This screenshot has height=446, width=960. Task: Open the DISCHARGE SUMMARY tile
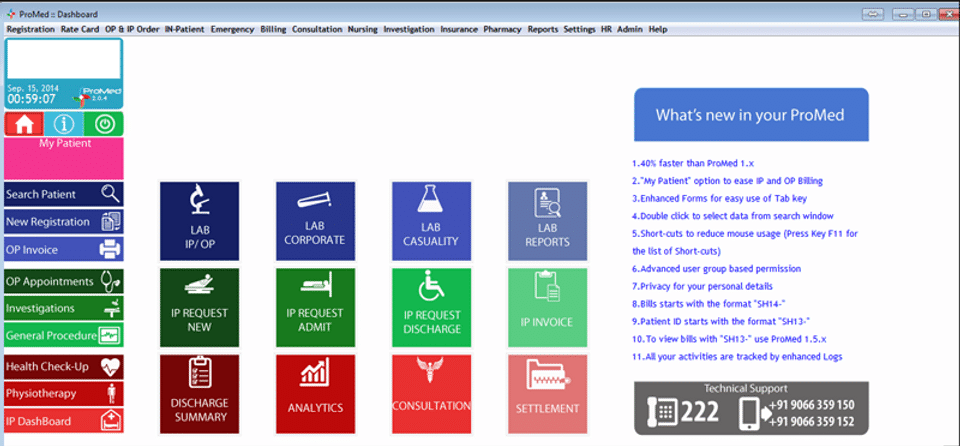click(x=200, y=394)
